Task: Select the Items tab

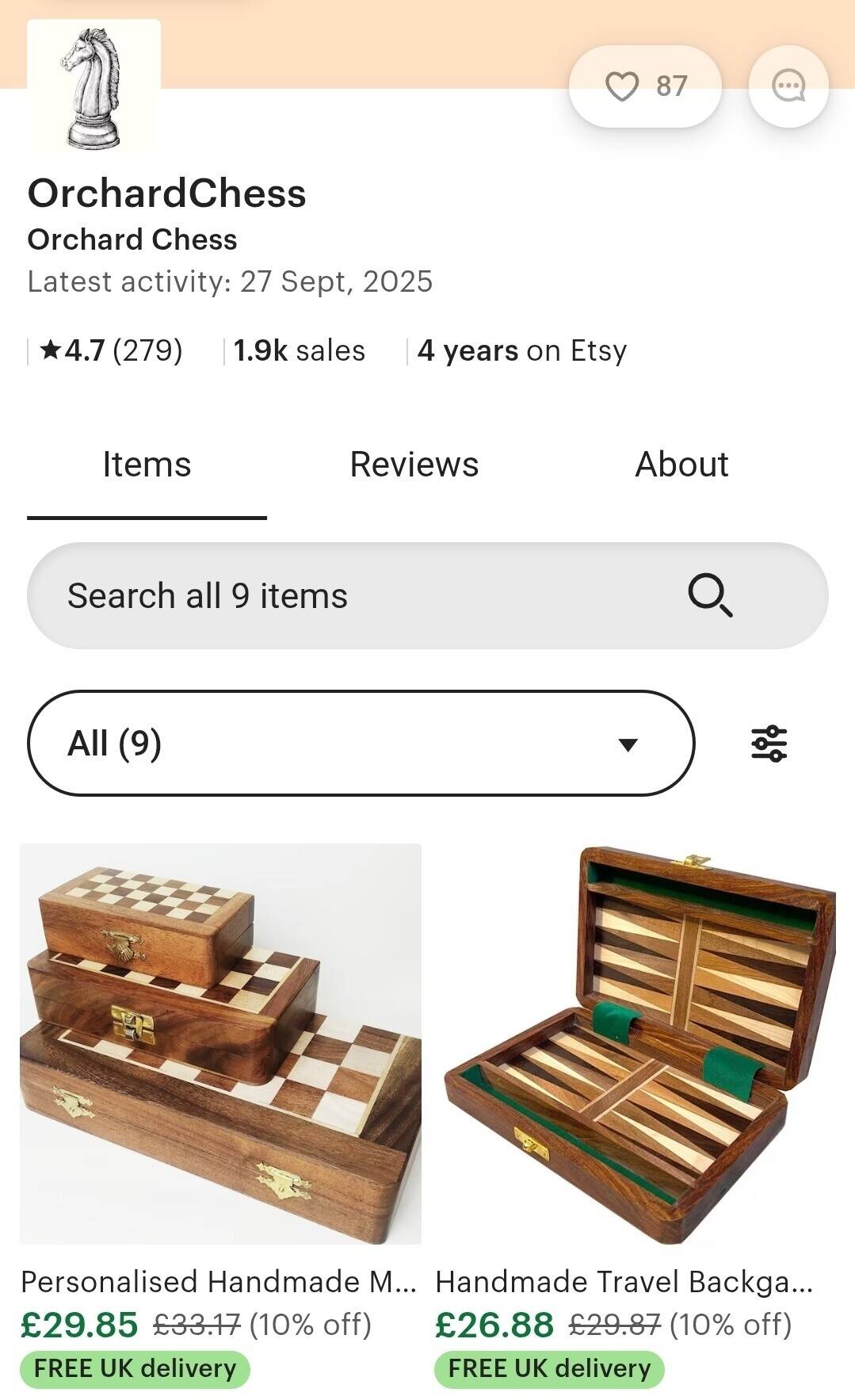Action: click(x=147, y=465)
